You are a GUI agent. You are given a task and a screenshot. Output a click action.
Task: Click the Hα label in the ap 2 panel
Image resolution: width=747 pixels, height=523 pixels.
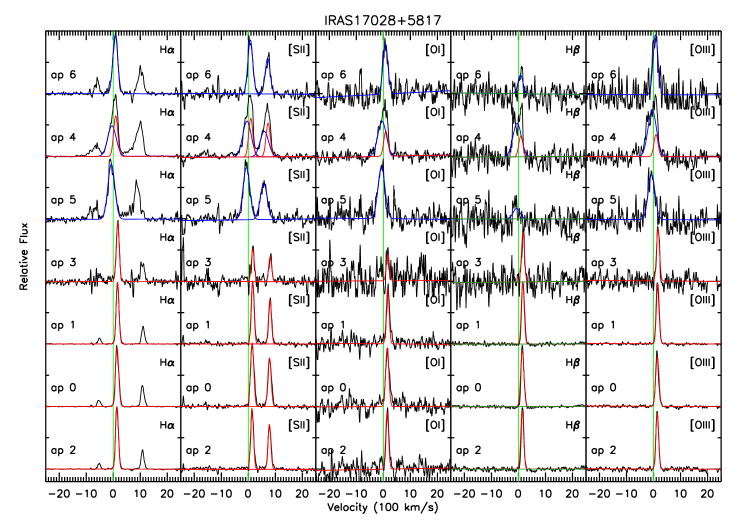coord(167,425)
